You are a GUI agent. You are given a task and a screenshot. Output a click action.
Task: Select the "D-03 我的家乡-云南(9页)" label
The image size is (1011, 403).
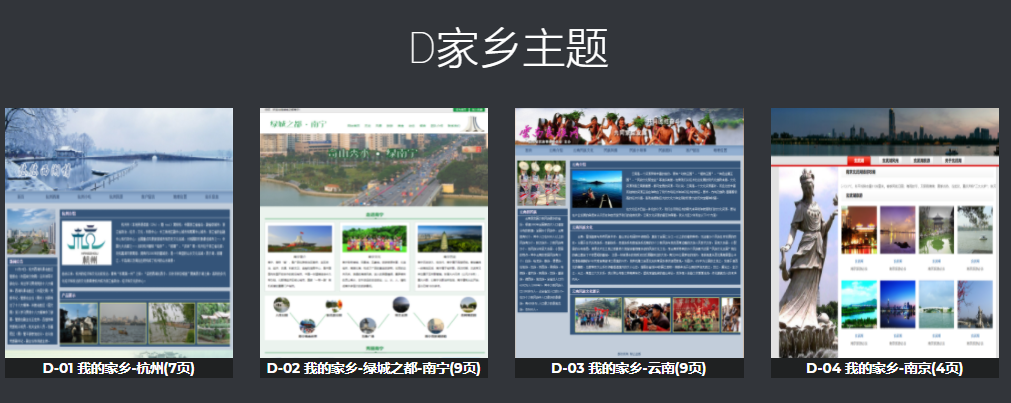point(629,368)
